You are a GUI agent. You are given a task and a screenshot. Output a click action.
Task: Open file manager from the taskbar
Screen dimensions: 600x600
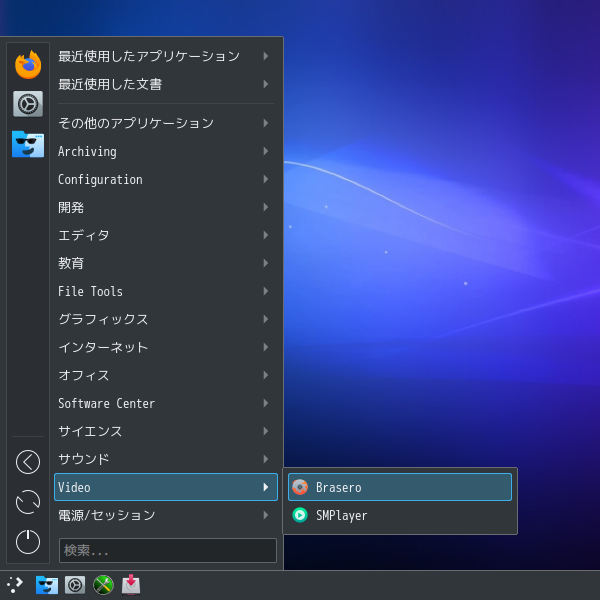pos(47,585)
